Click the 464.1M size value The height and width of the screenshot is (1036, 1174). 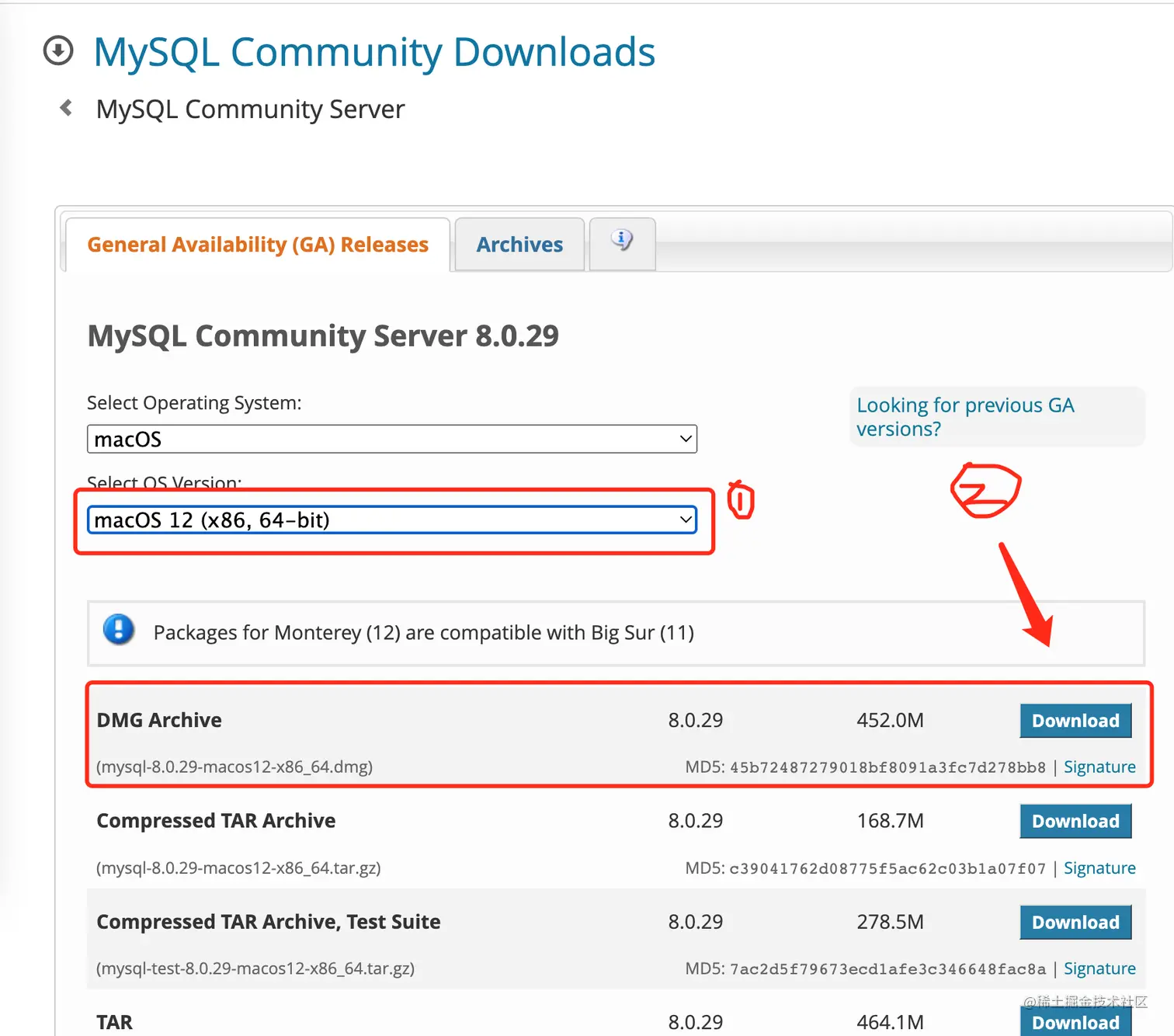[890, 1022]
